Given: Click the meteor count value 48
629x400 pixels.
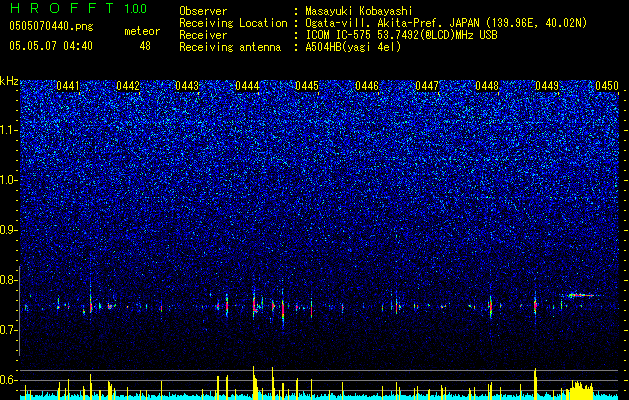Looking at the screenshot, I should click(145, 46).
